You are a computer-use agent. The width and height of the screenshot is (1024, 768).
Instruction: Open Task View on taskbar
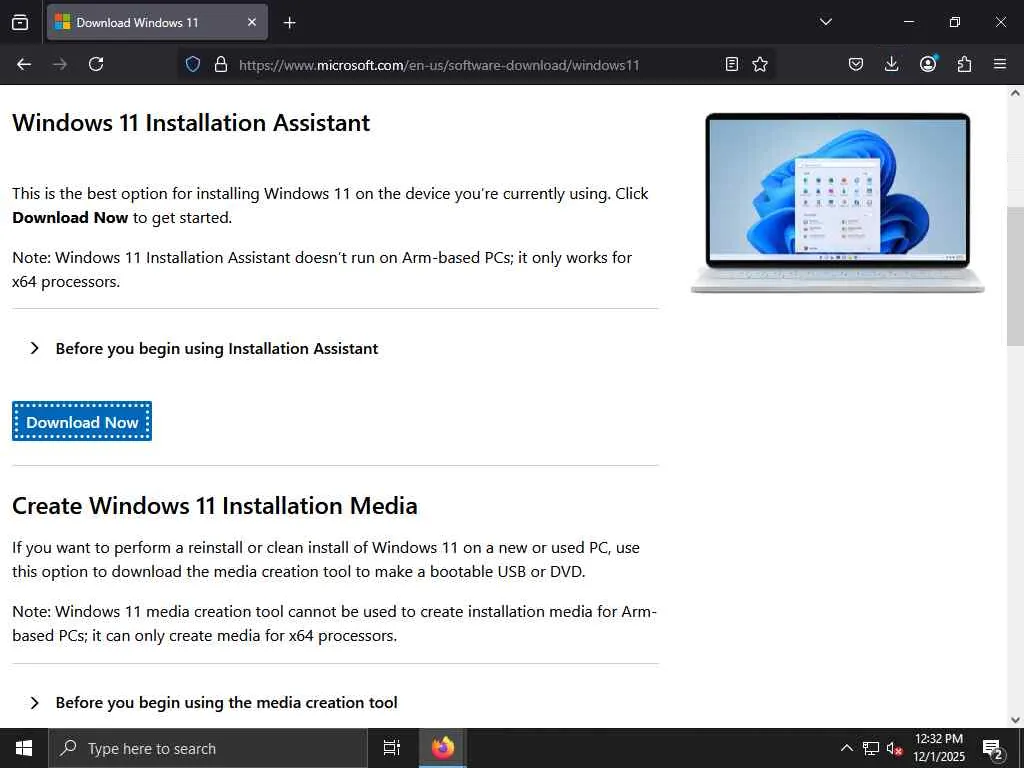pos(392,748)
